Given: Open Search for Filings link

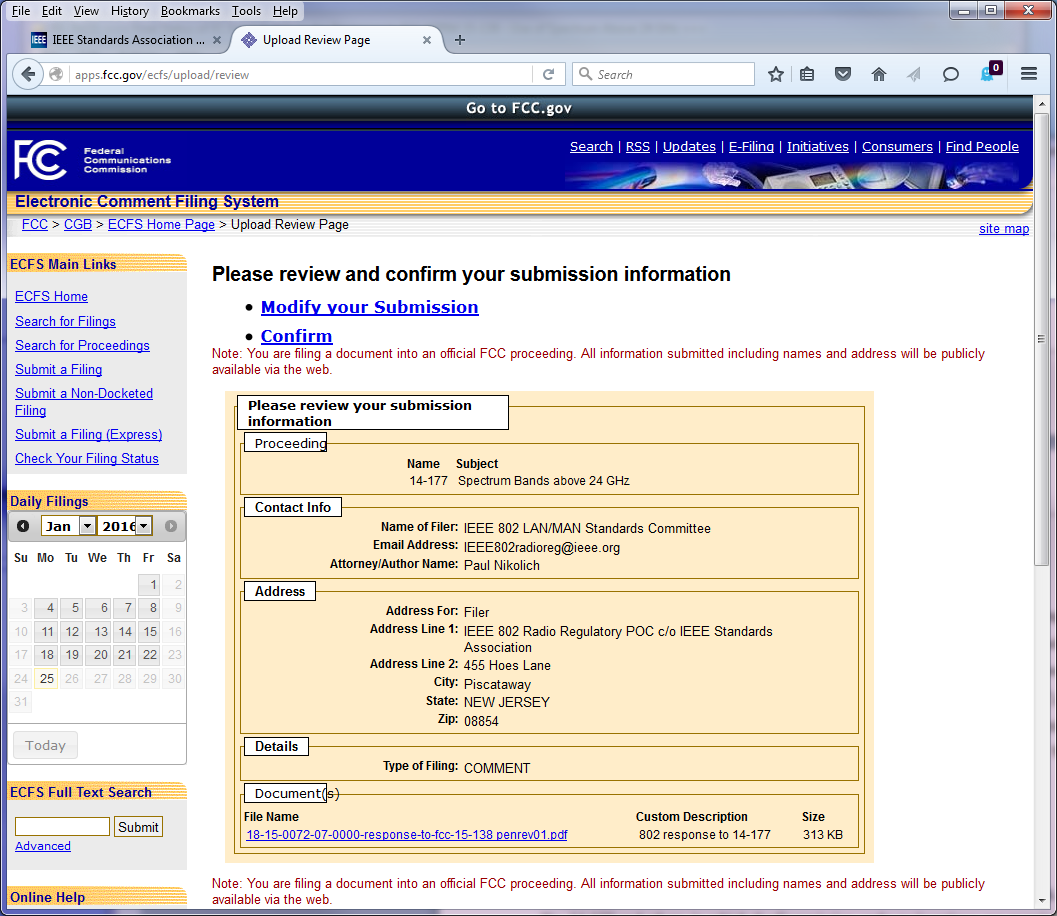Looking at the screenshot, I should (x=65, y=322).
